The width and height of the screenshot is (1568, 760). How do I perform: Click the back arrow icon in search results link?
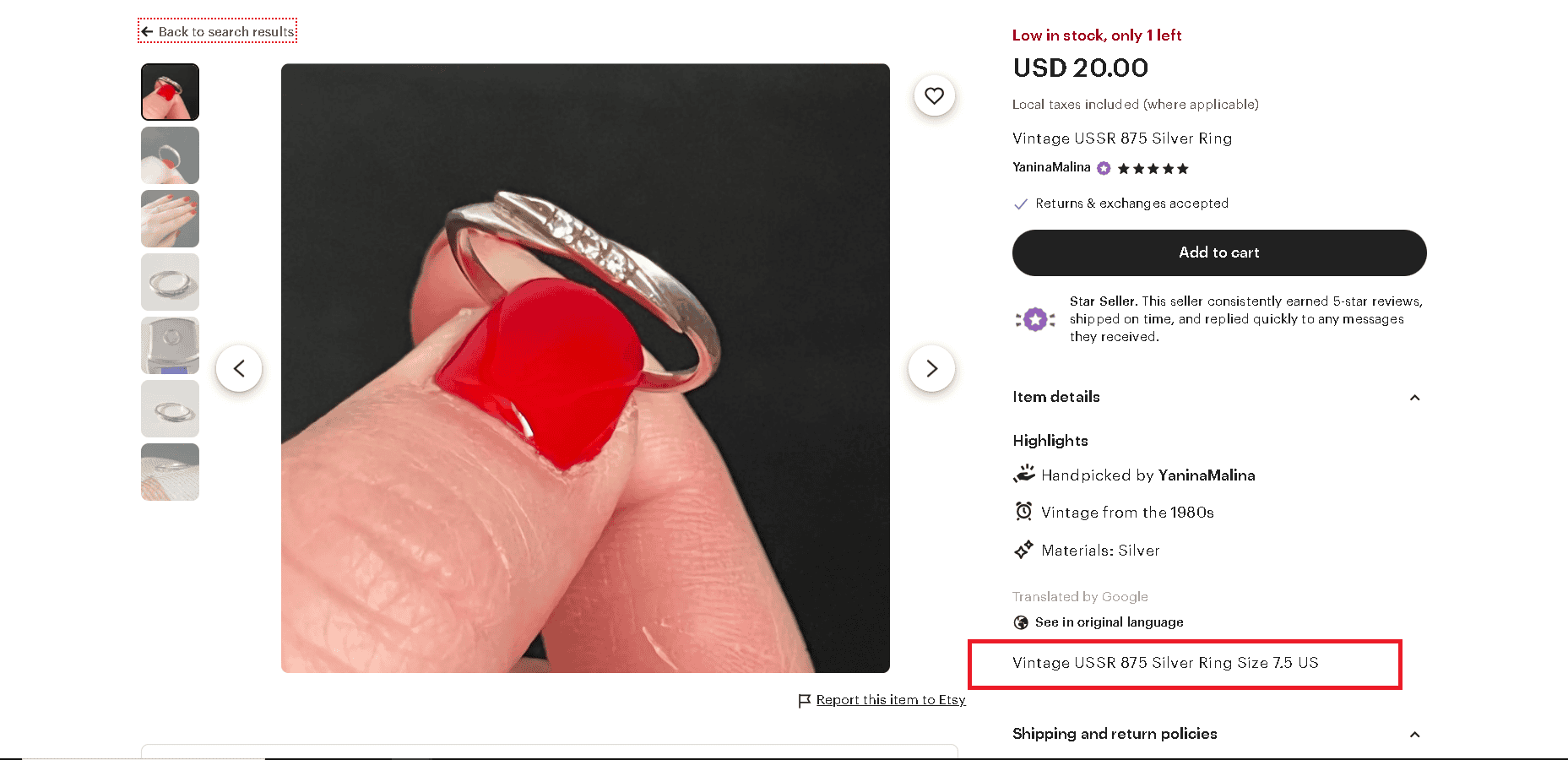(147, 30)
